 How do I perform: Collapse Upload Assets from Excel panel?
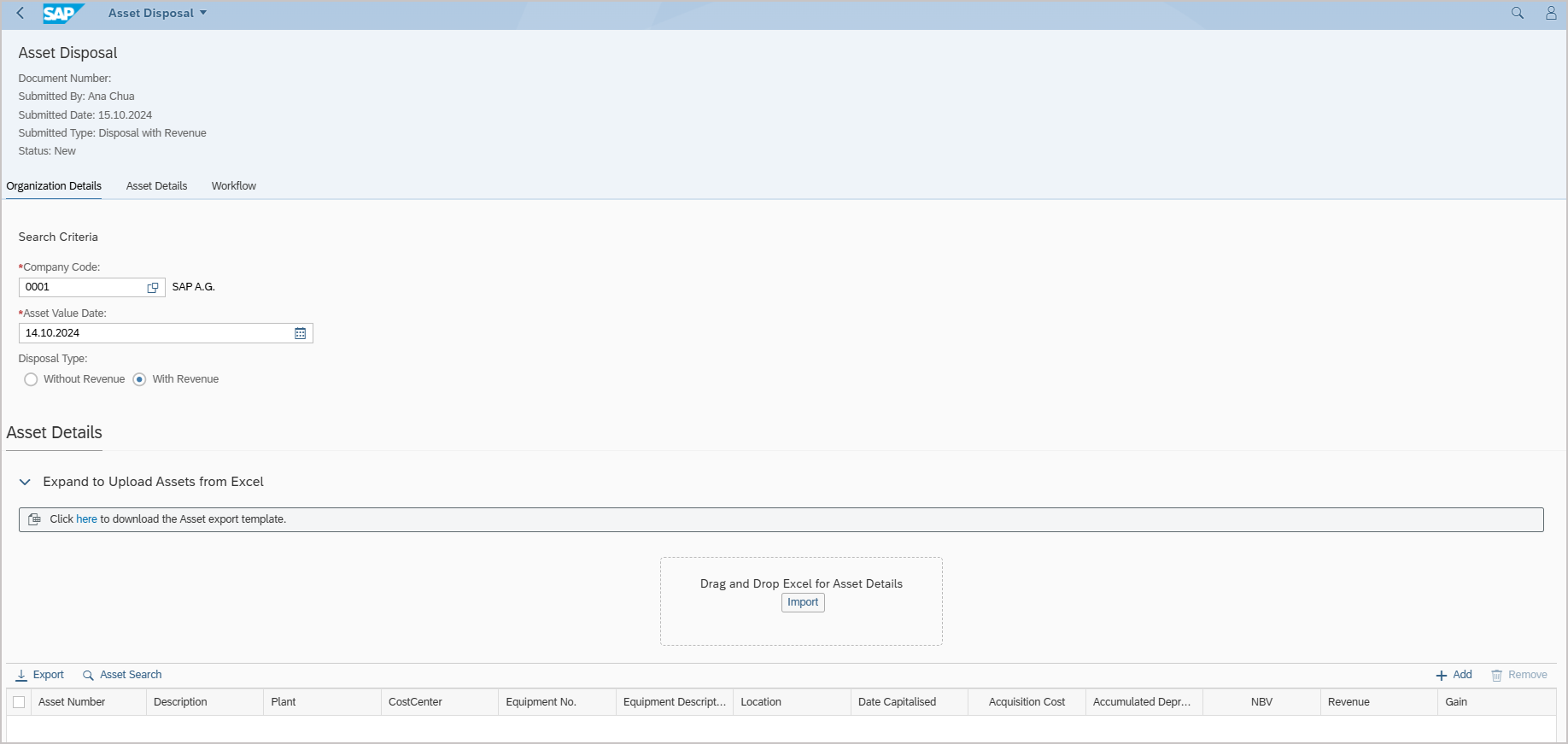point(25,482)
